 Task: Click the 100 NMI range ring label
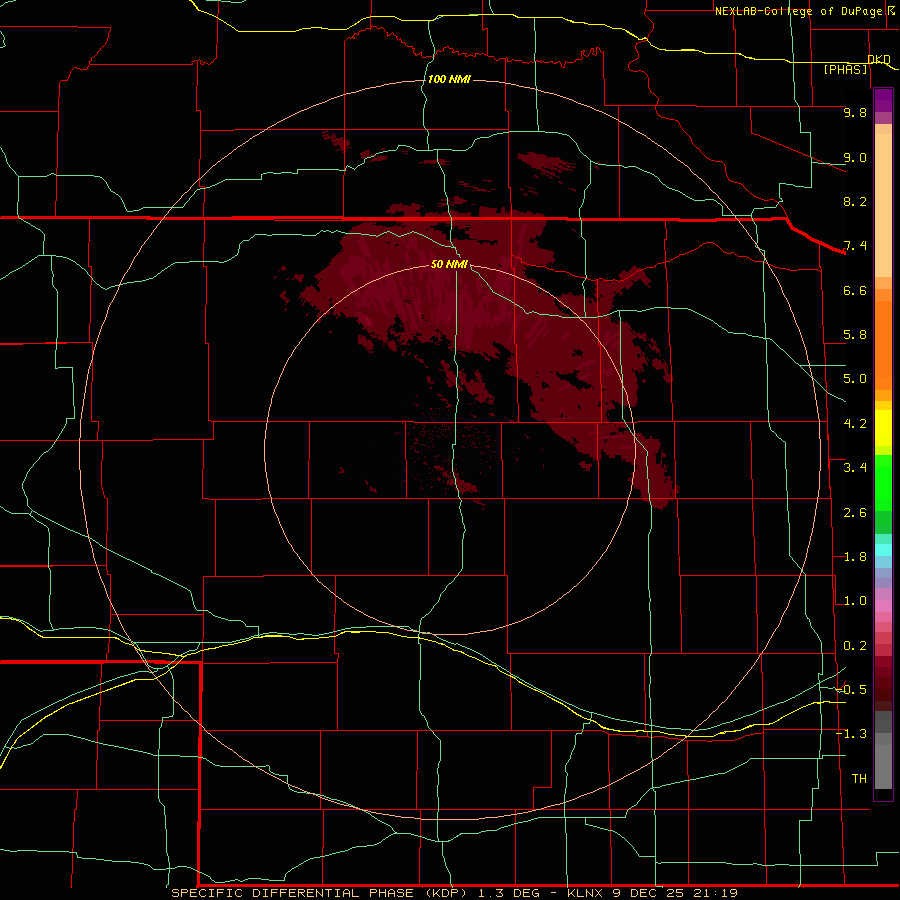point(449,79)
